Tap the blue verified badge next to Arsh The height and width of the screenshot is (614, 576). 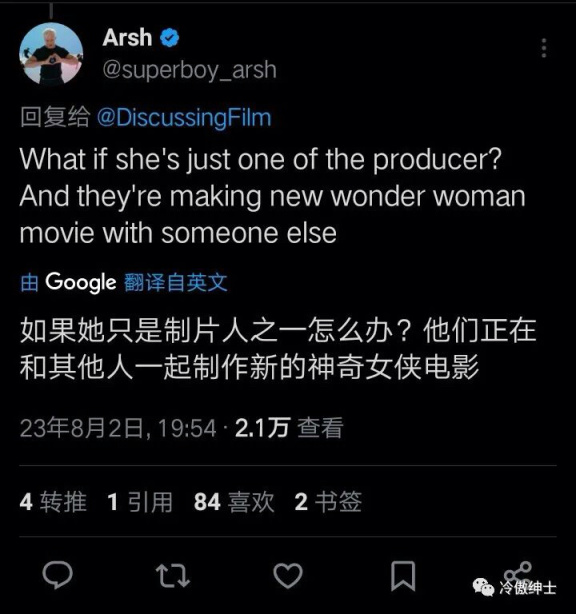[x=170, y=38]
